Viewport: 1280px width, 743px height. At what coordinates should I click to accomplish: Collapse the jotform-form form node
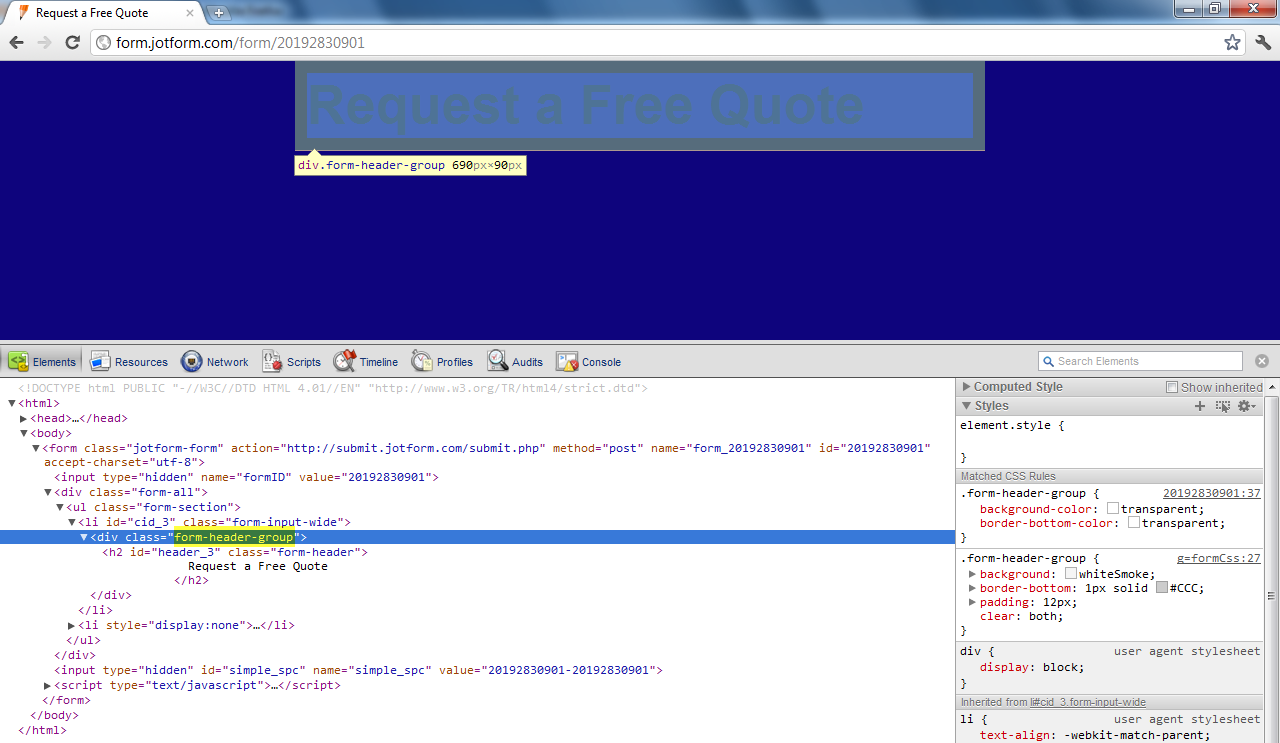(x=36, y=448)
